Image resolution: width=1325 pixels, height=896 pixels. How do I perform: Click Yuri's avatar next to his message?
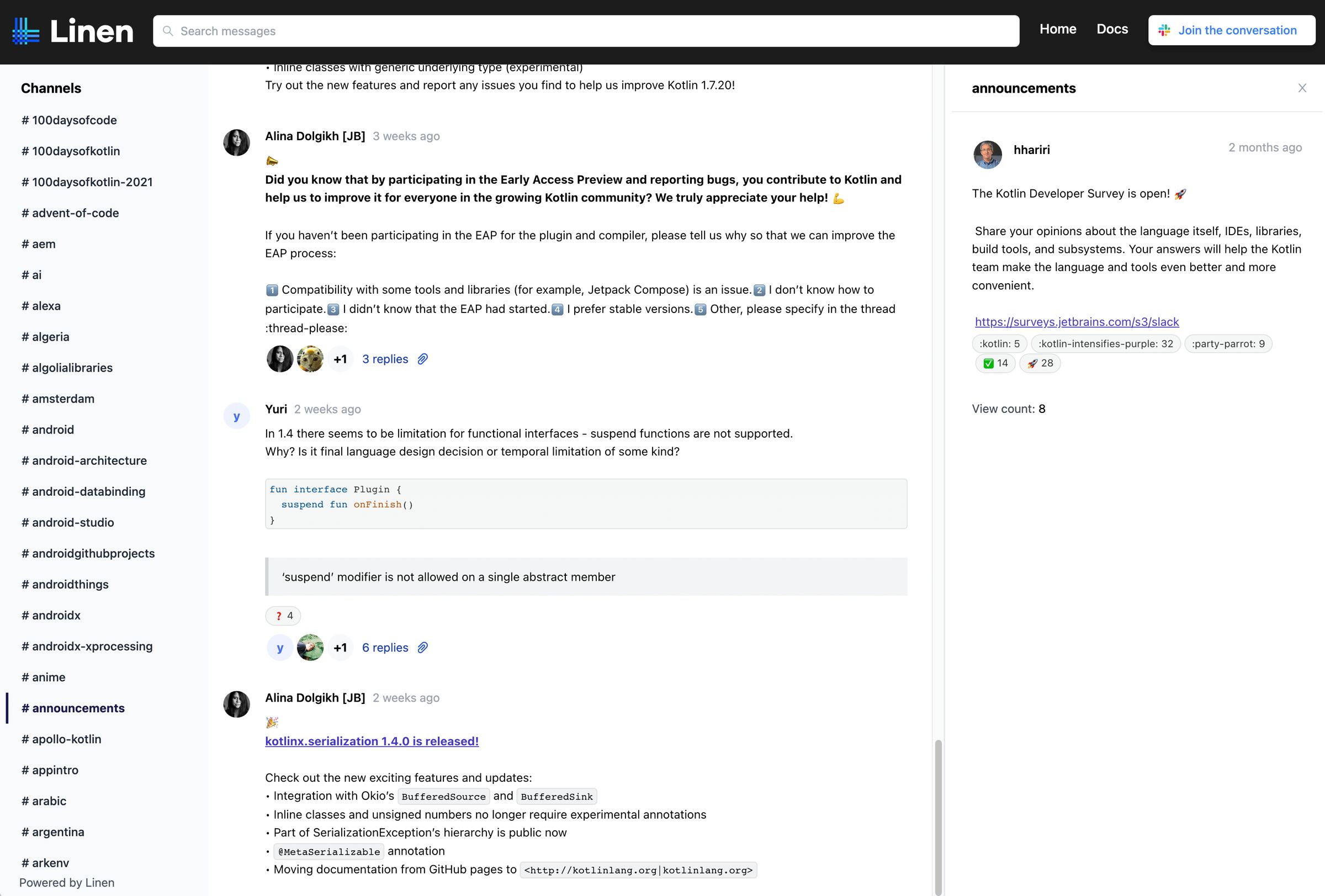[237, 416]
